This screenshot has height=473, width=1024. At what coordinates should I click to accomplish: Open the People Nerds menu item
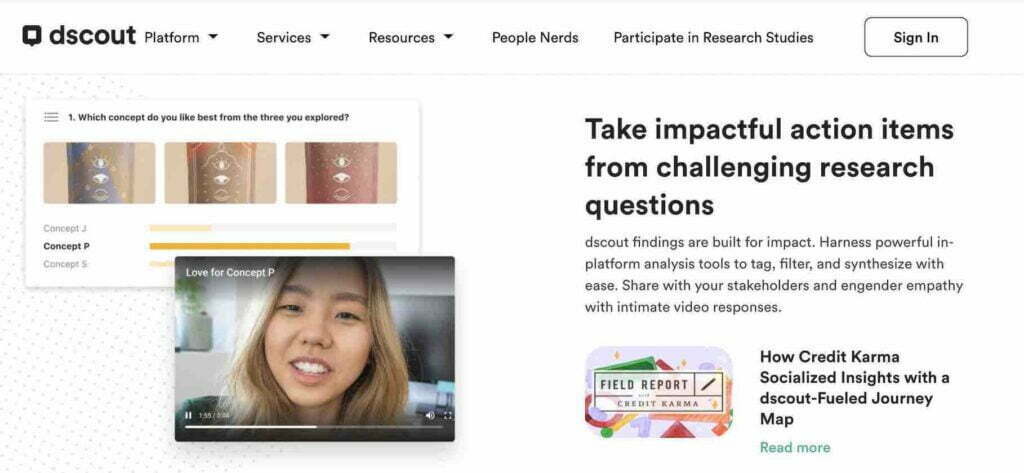(x=535, y=37)
